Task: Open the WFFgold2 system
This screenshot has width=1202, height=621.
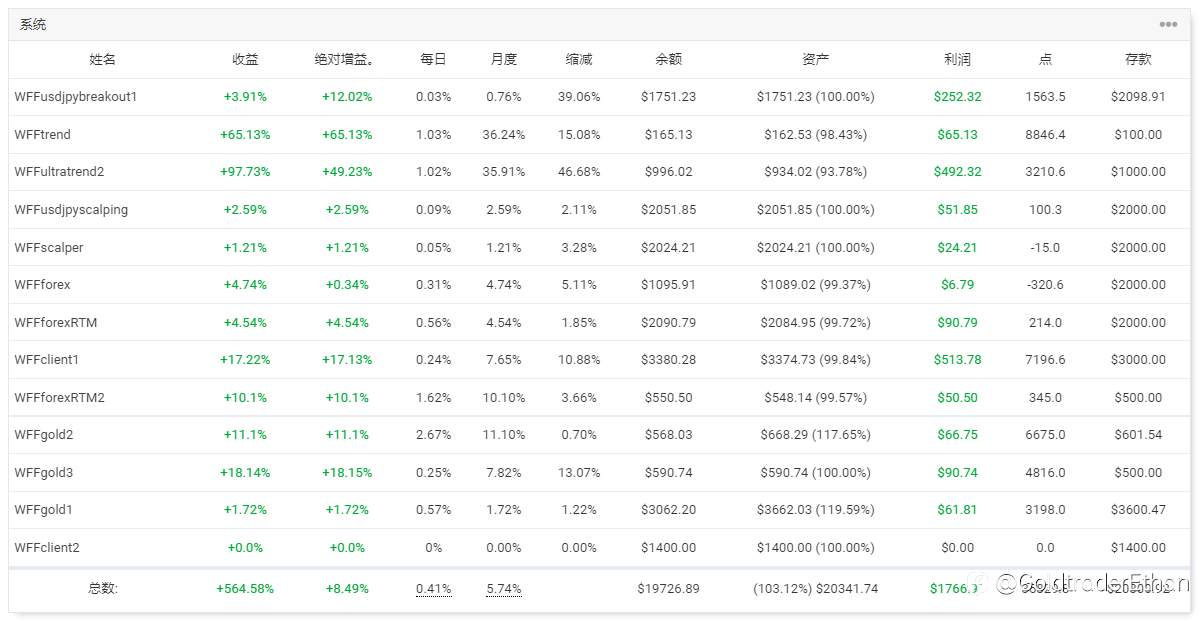Action: coord(44,435)
